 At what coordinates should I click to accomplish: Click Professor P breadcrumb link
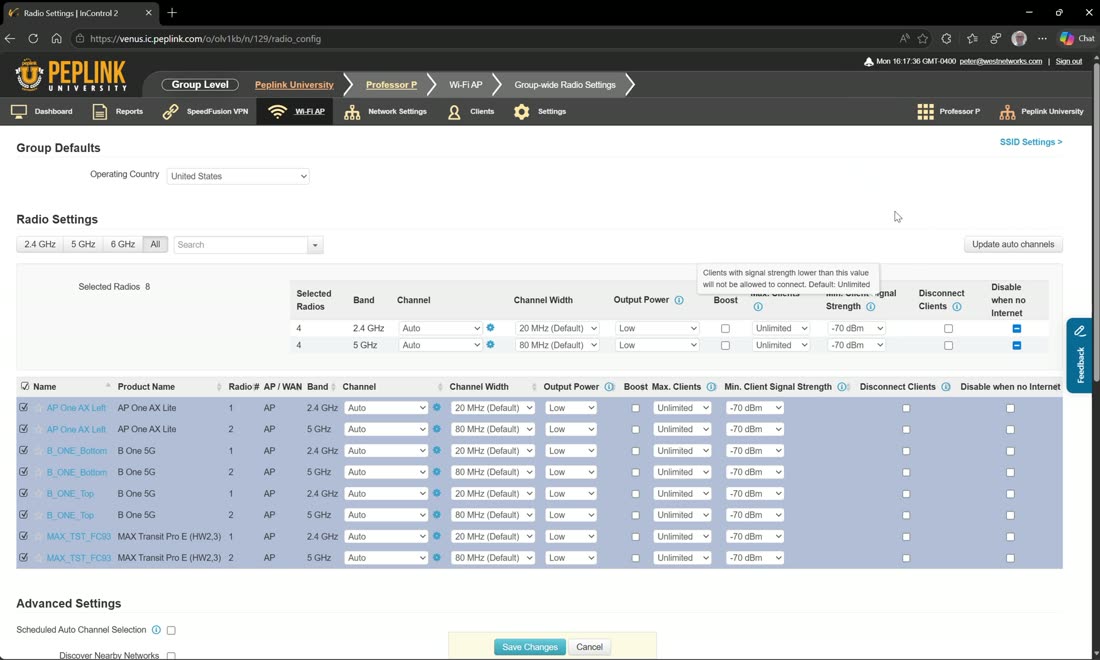[391, 85]
